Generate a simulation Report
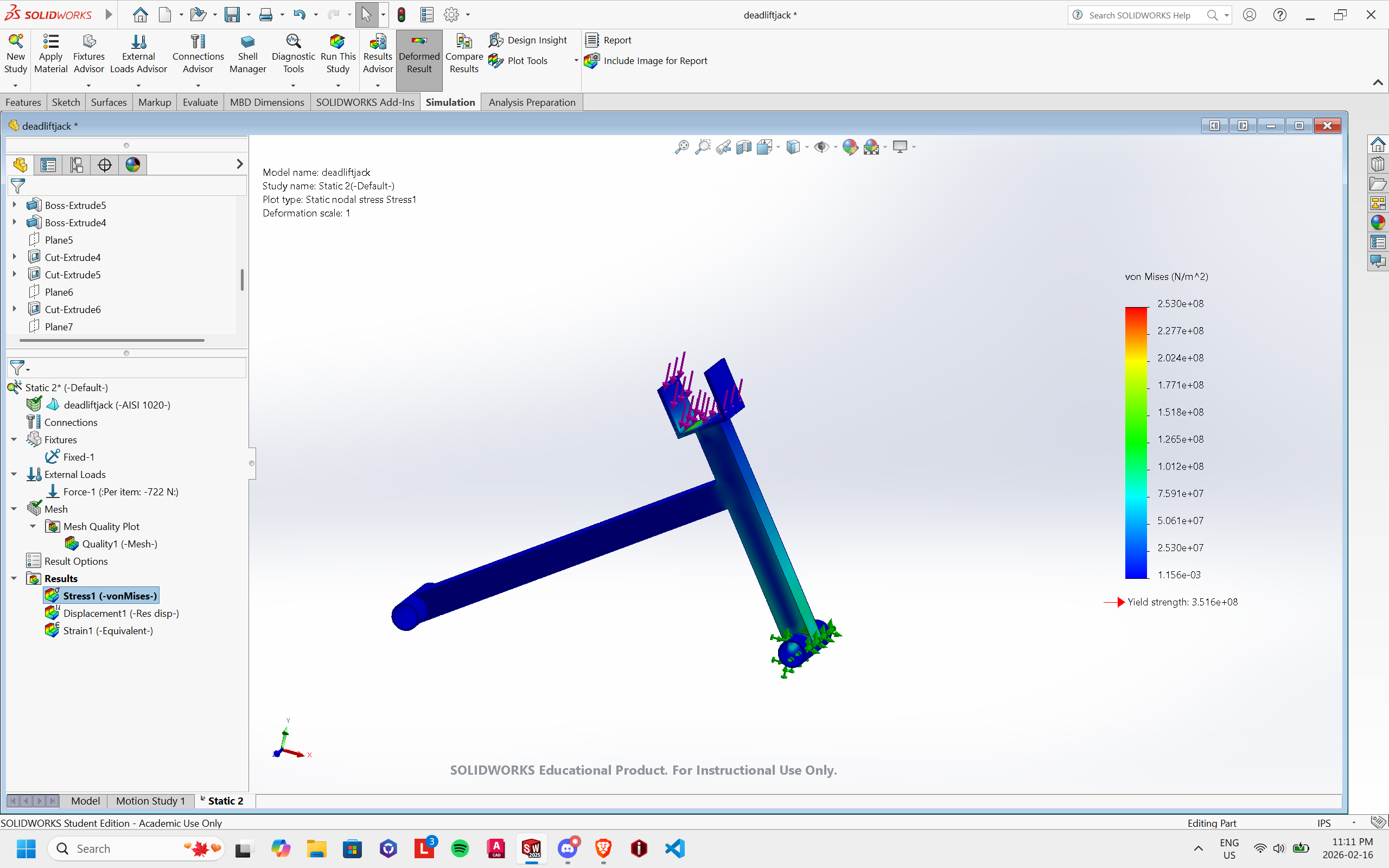This screenshot has height=868, width=1389. point(608,40)
